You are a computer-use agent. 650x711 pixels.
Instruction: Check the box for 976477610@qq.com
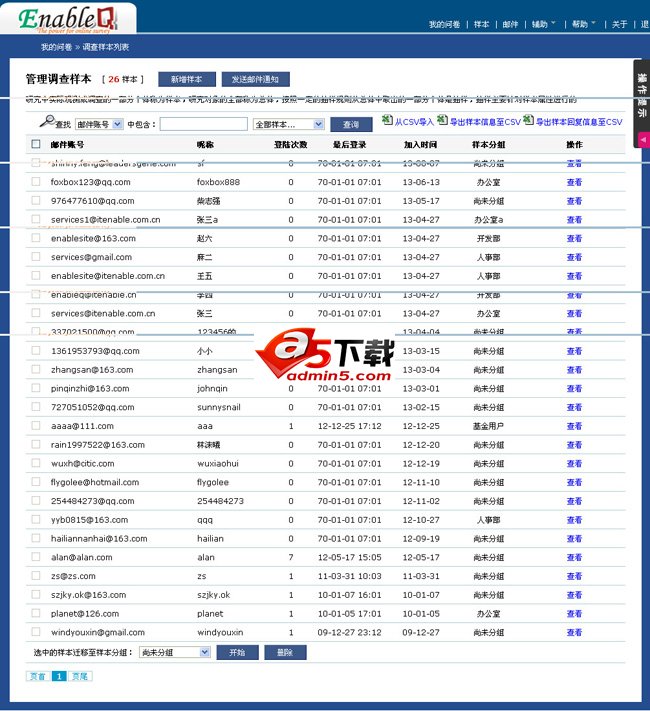pyautogui.click(x=36, y=200)
